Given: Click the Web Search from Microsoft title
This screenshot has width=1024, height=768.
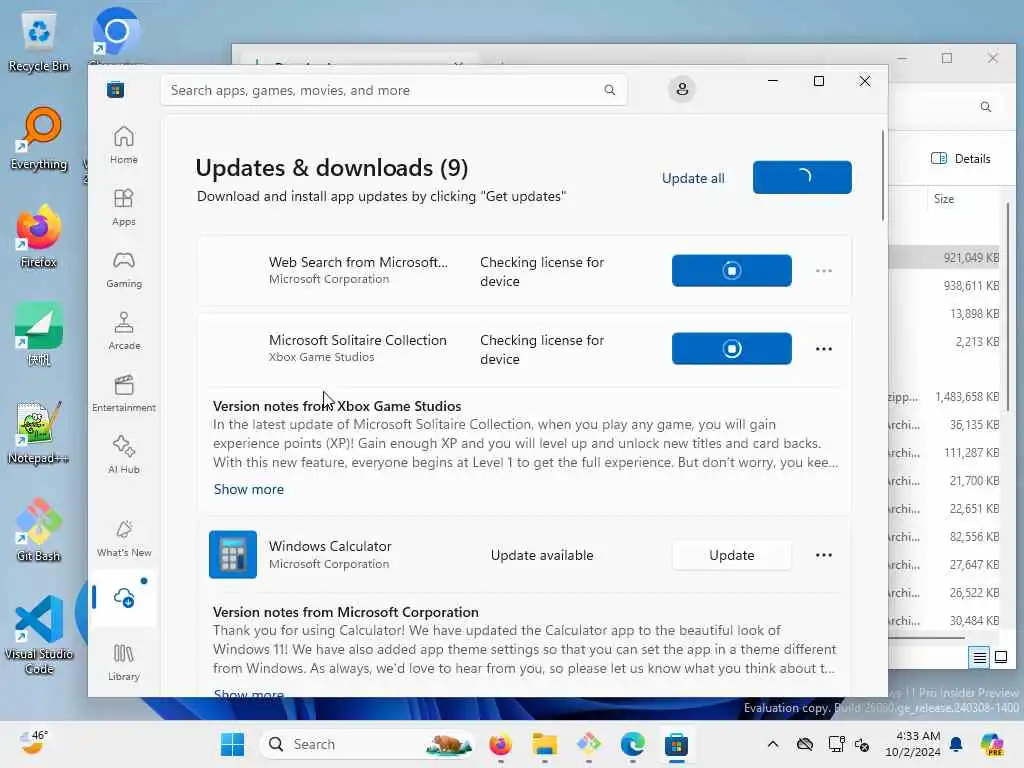Looking at the screenshot, I should (359, 262).
